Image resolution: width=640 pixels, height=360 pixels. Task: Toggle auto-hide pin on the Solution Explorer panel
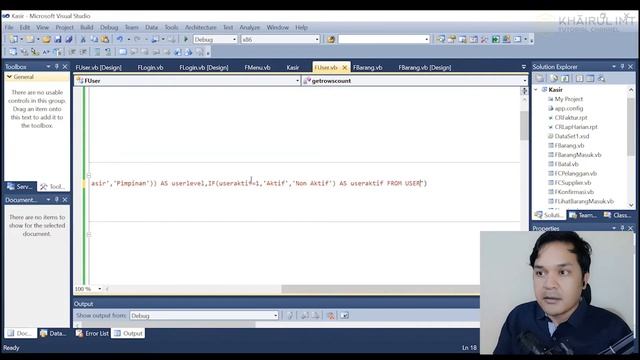pyautogui.click(x=622, y=67)
